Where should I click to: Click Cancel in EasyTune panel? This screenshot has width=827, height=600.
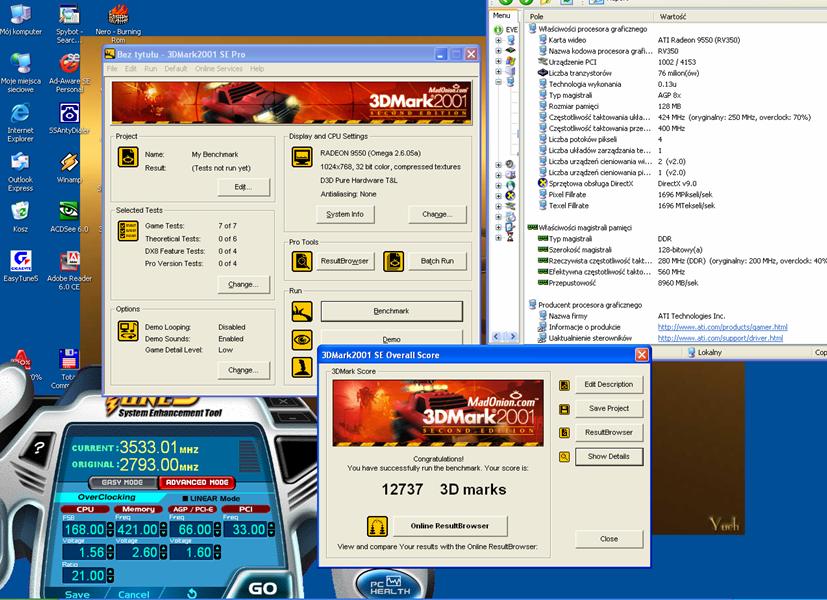[x=133, y=594]
